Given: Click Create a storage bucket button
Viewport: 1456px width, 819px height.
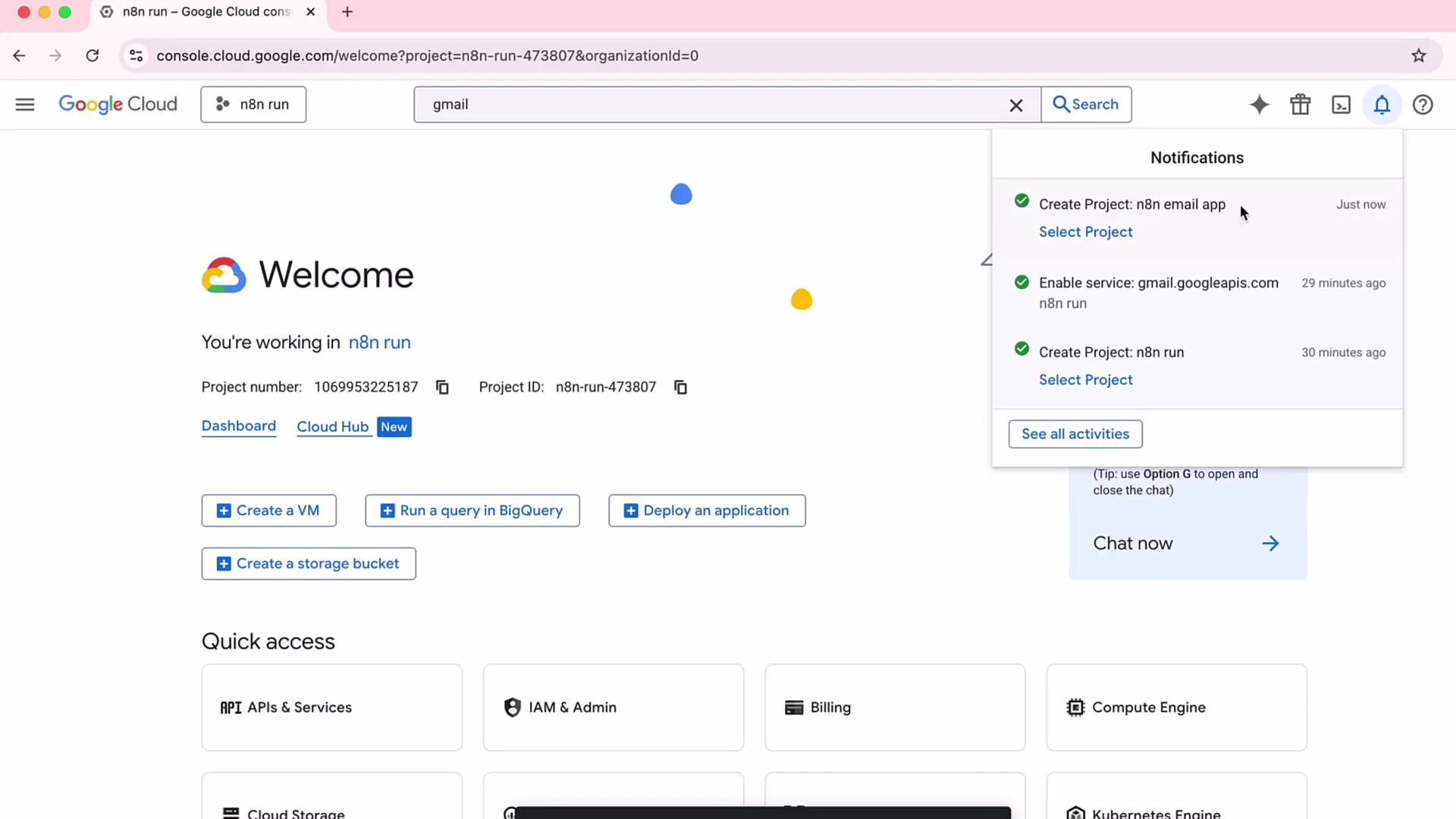Looking at the screenshot, I should [x=308, y=563].
